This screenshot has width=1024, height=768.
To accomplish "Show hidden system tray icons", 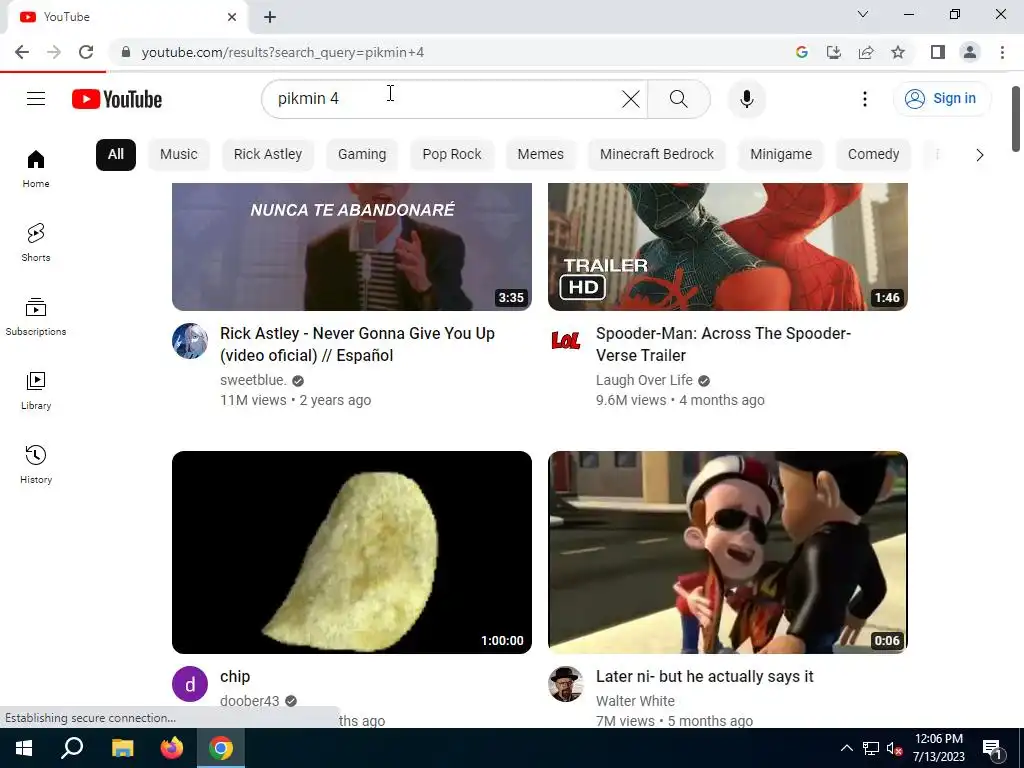I will pyautogui.click(x=846, y=748).
